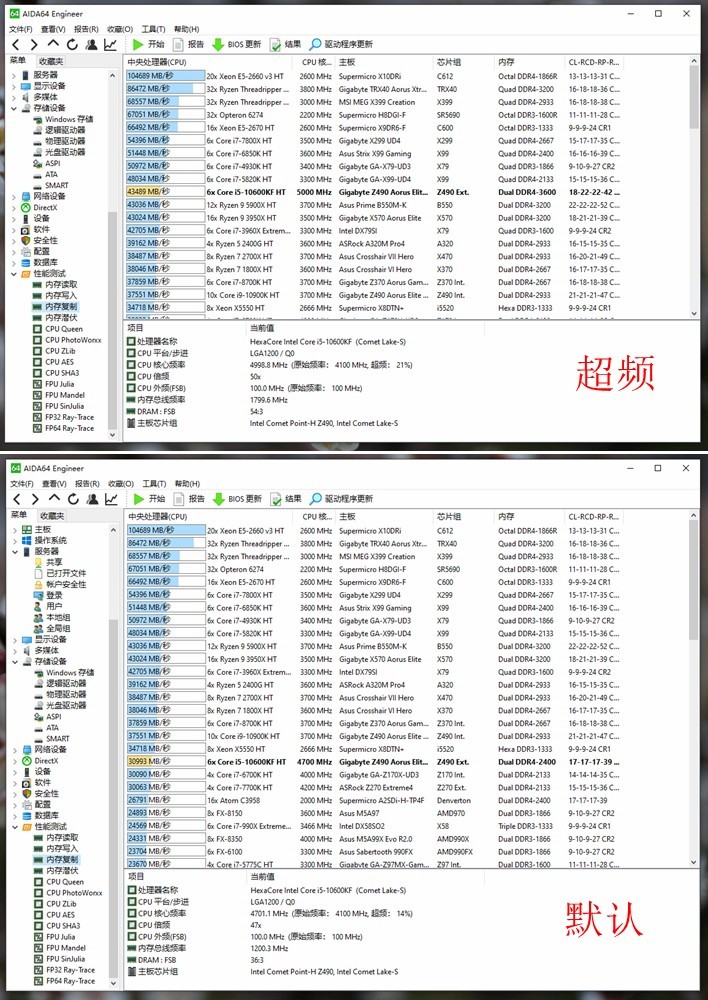Viewport: 708px width, 1000px height.
Task: Click the Up-level arrow in the 超频 window toolbar
Action: (53, 43)
